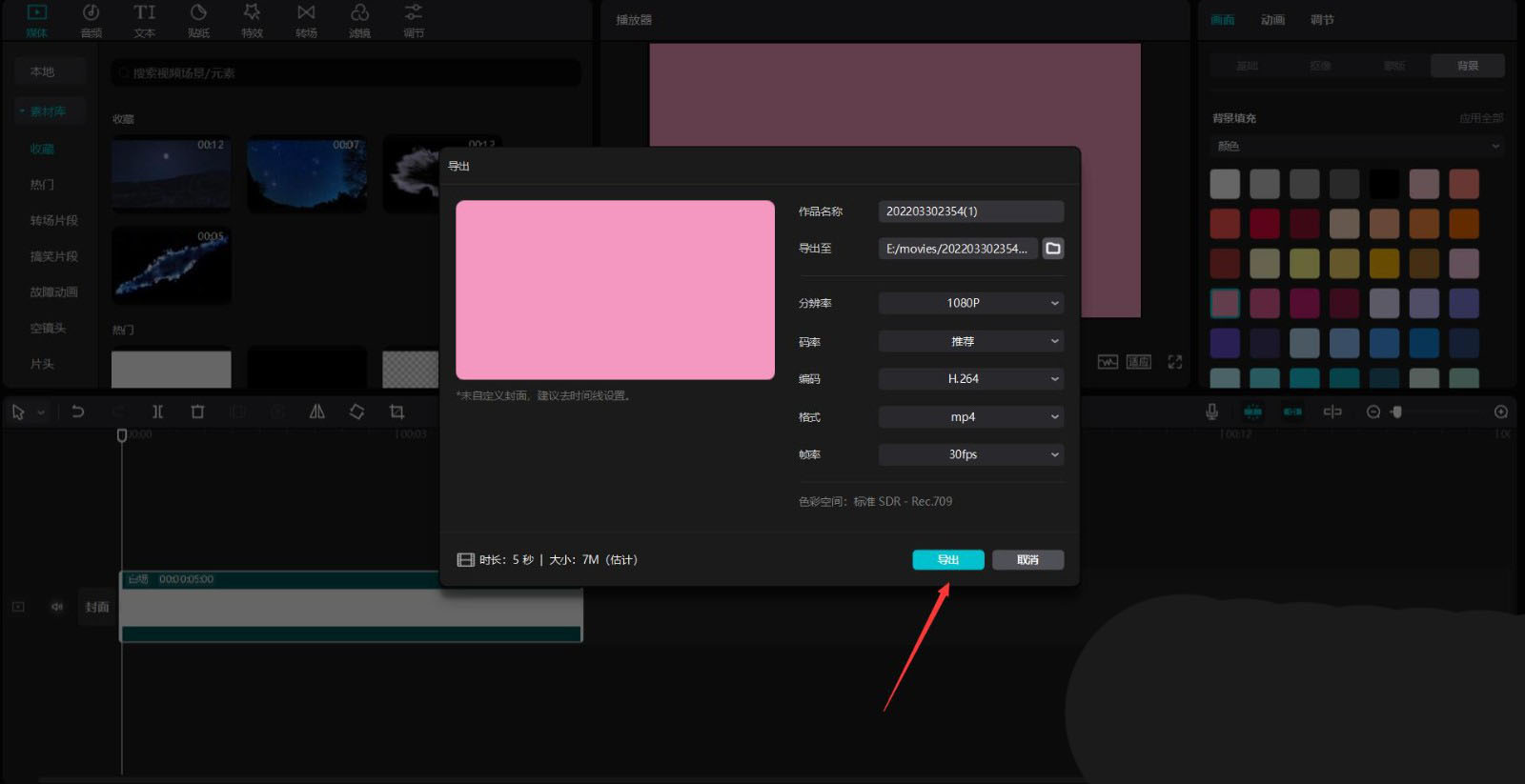Screen dimensions: 1525x784
Task: Click the 导出 export button
Action: tap(947, 560)
